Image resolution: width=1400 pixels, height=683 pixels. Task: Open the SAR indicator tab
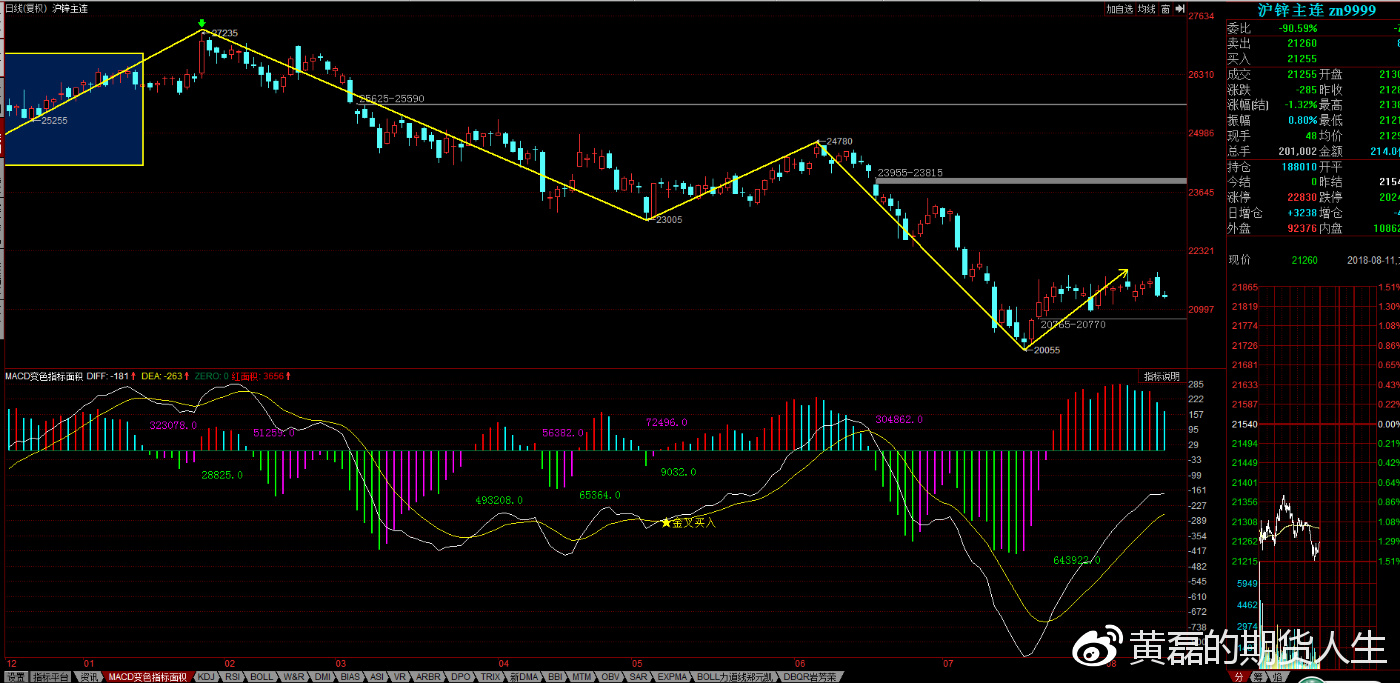point(639,677)
